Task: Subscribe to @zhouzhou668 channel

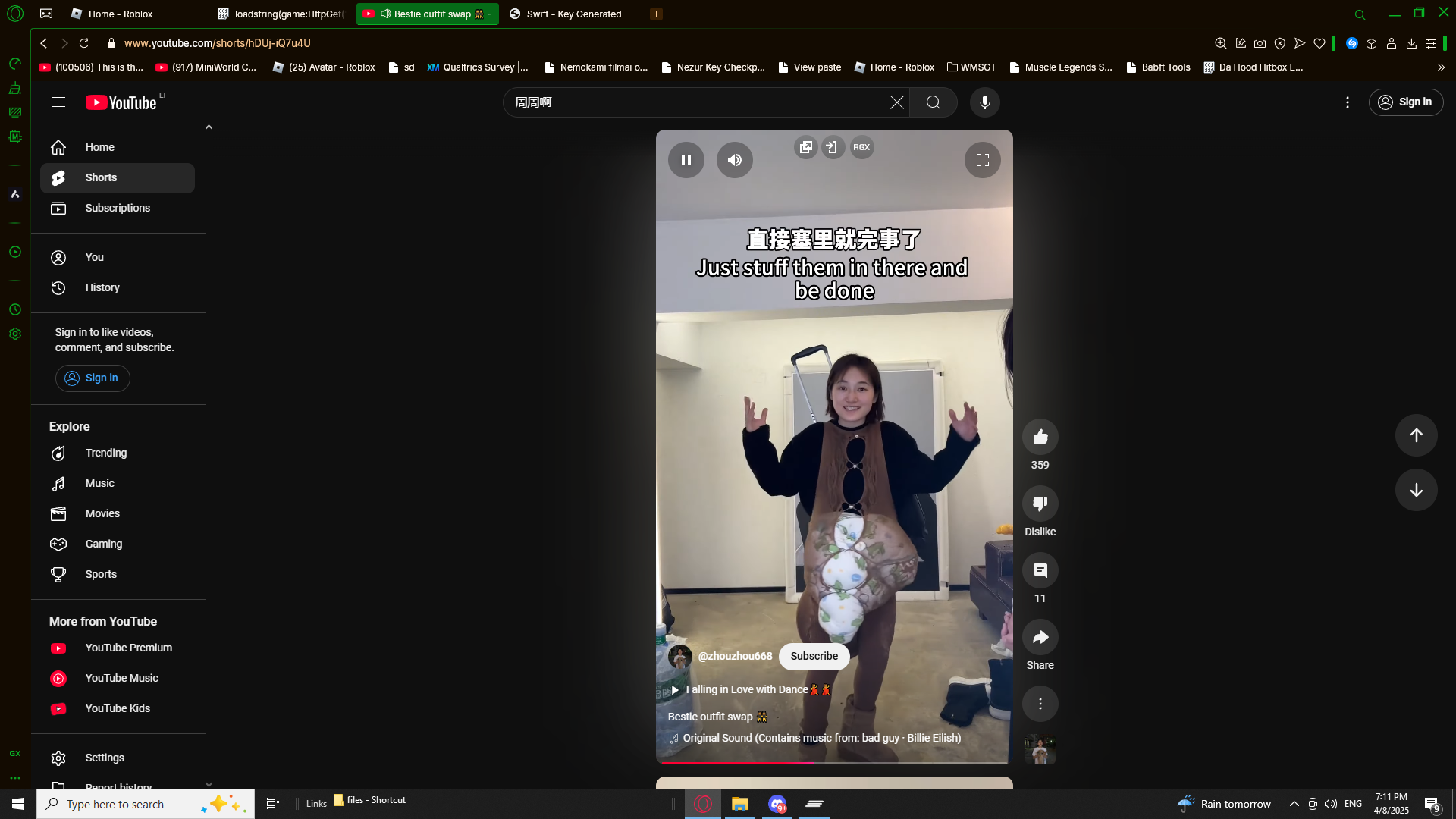Action: point(814,656)
